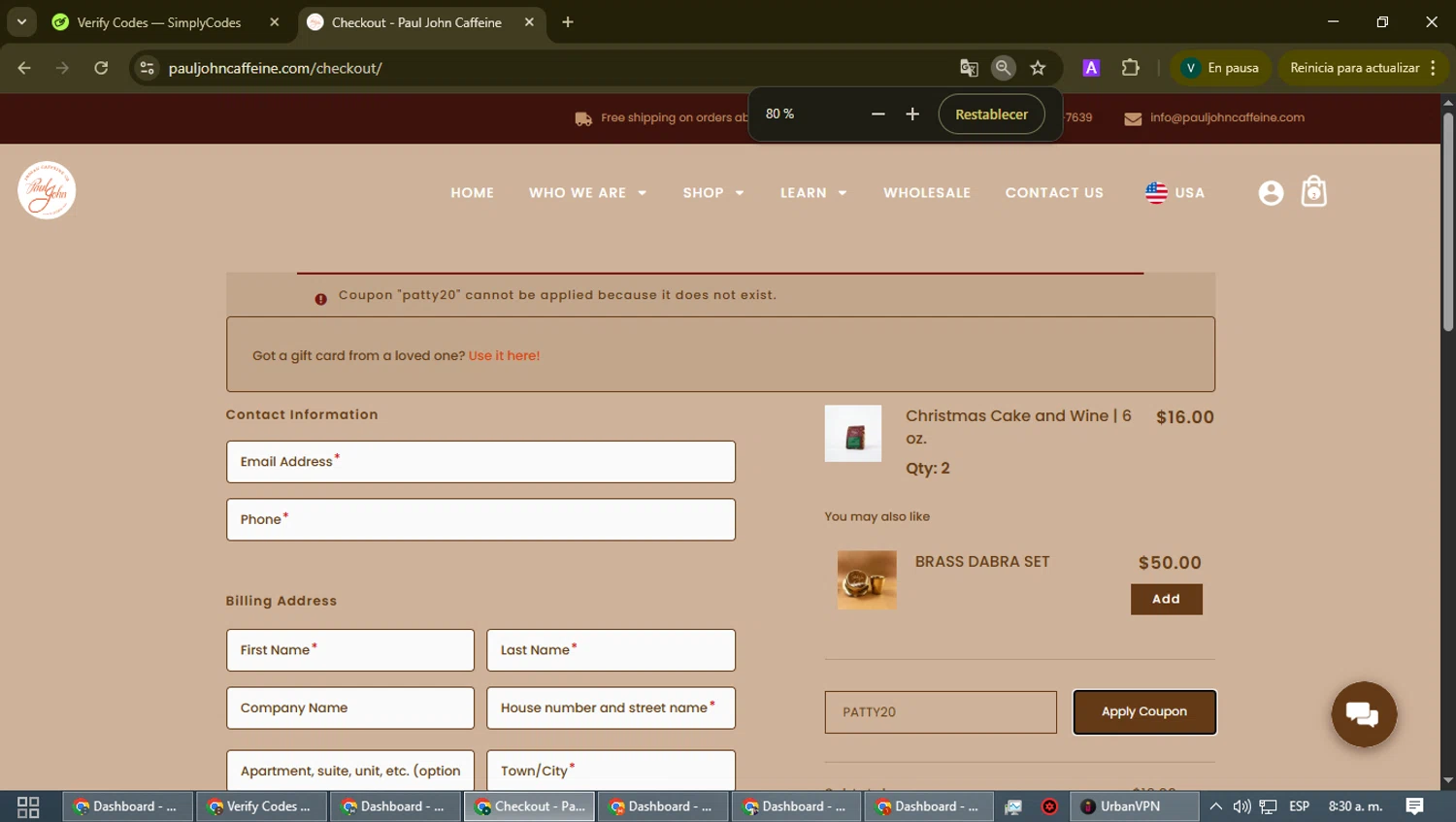View site information icon in address bar

[x=147, y=68]
